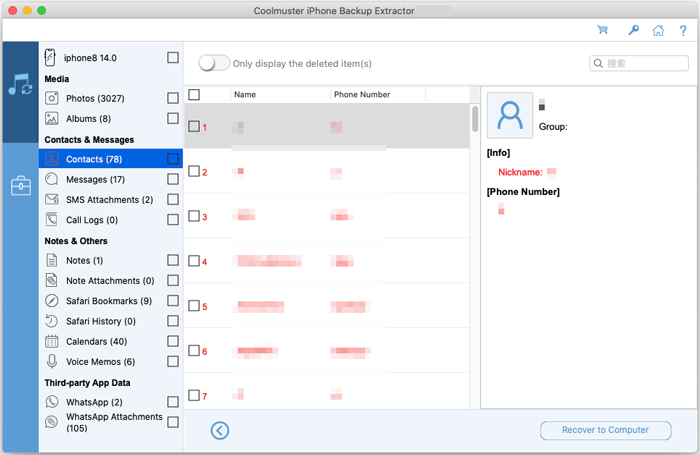Click the SMS Attachments envelope icon
Image resolution: width=700 pixels, height=455 pixels.
pos(52,199)
